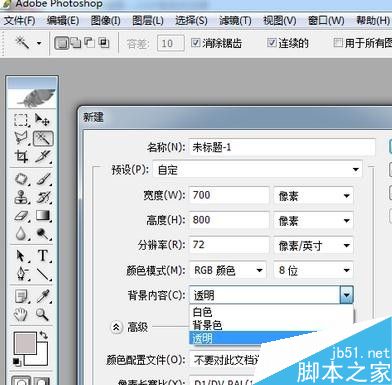This screenshot has height=385, width=392.
Task: Select the Zoom magnifier tool
Action: tap(43, 314)
